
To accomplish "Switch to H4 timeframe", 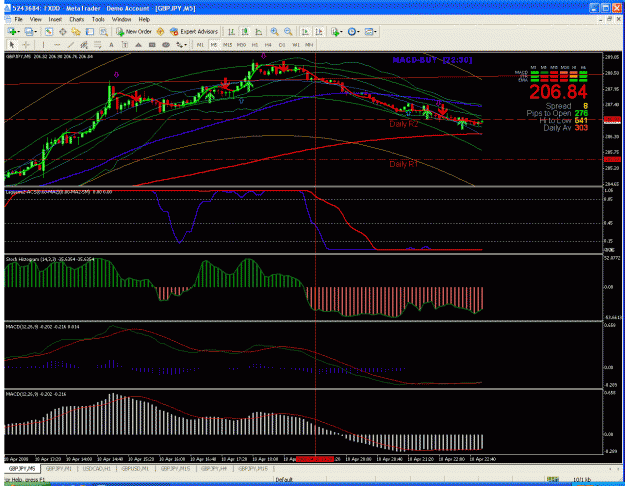I will click(x=268, y=45).
